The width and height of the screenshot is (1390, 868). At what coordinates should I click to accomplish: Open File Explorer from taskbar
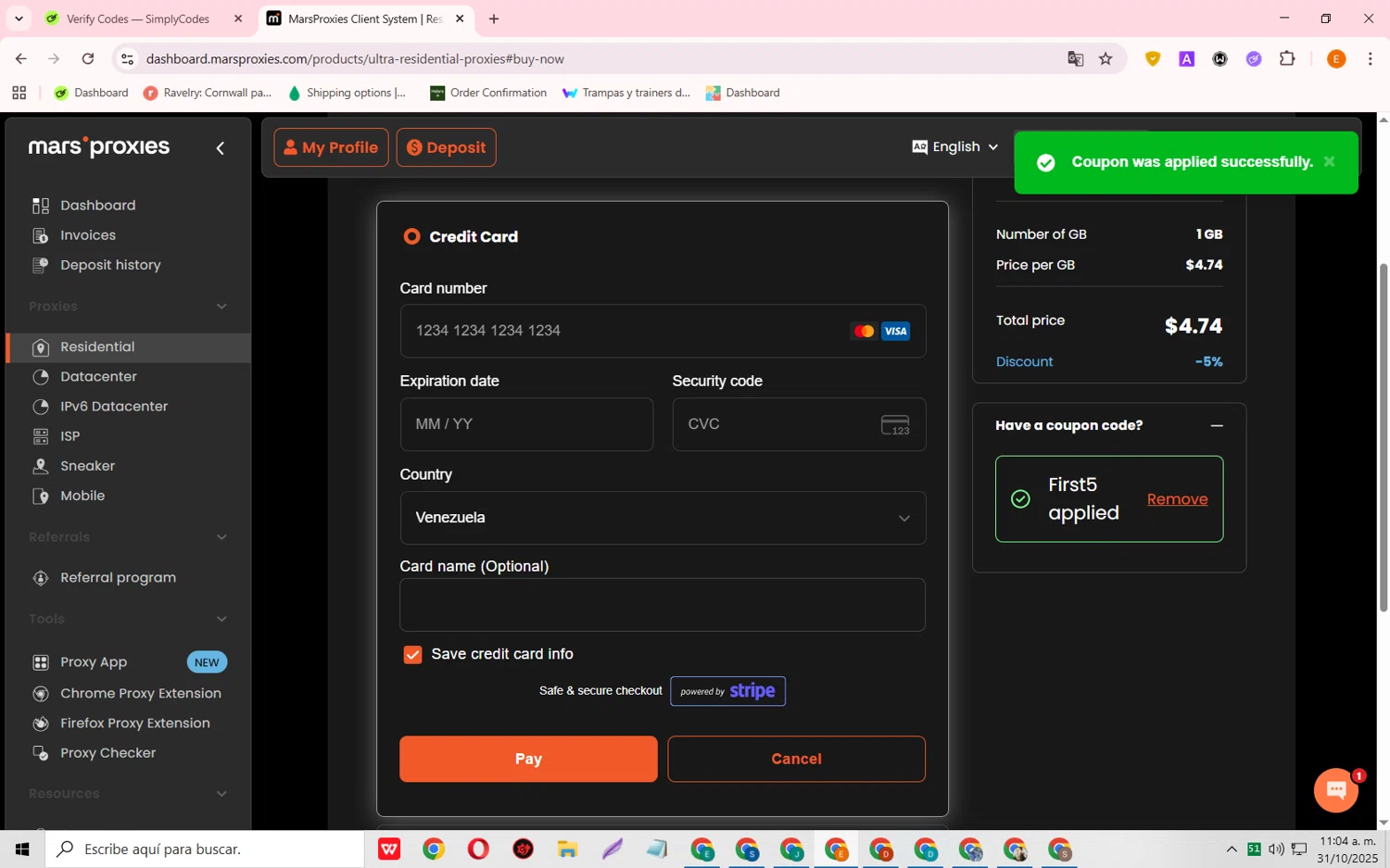[567, 849]
